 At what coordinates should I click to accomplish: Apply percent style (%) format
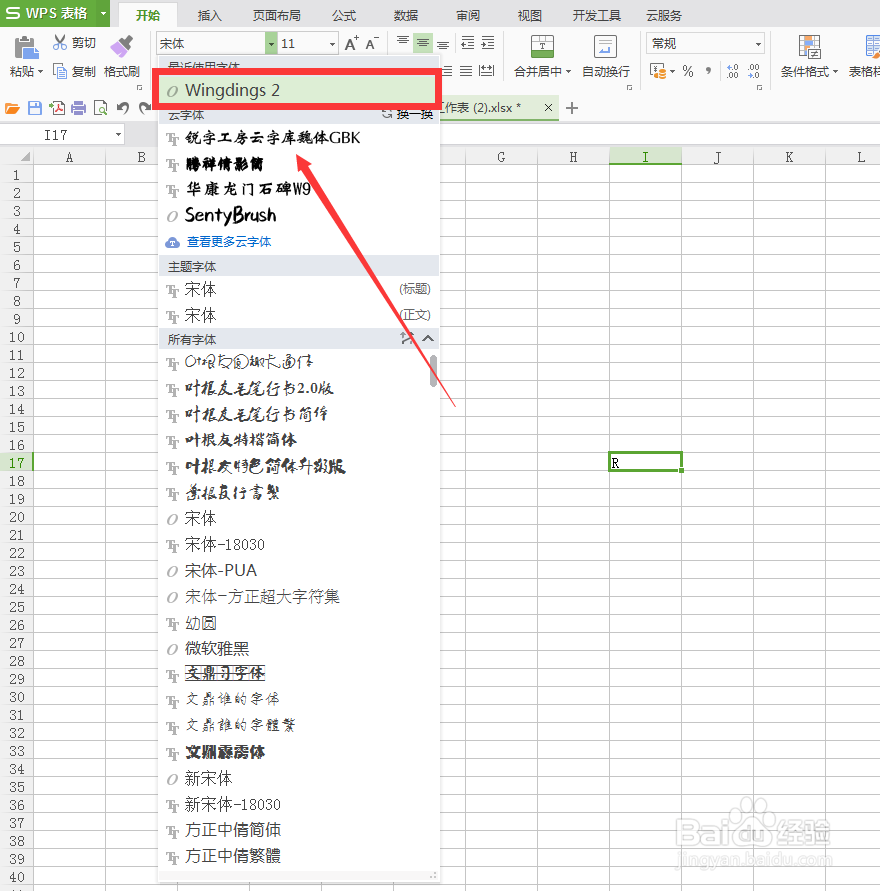(688, 72)
